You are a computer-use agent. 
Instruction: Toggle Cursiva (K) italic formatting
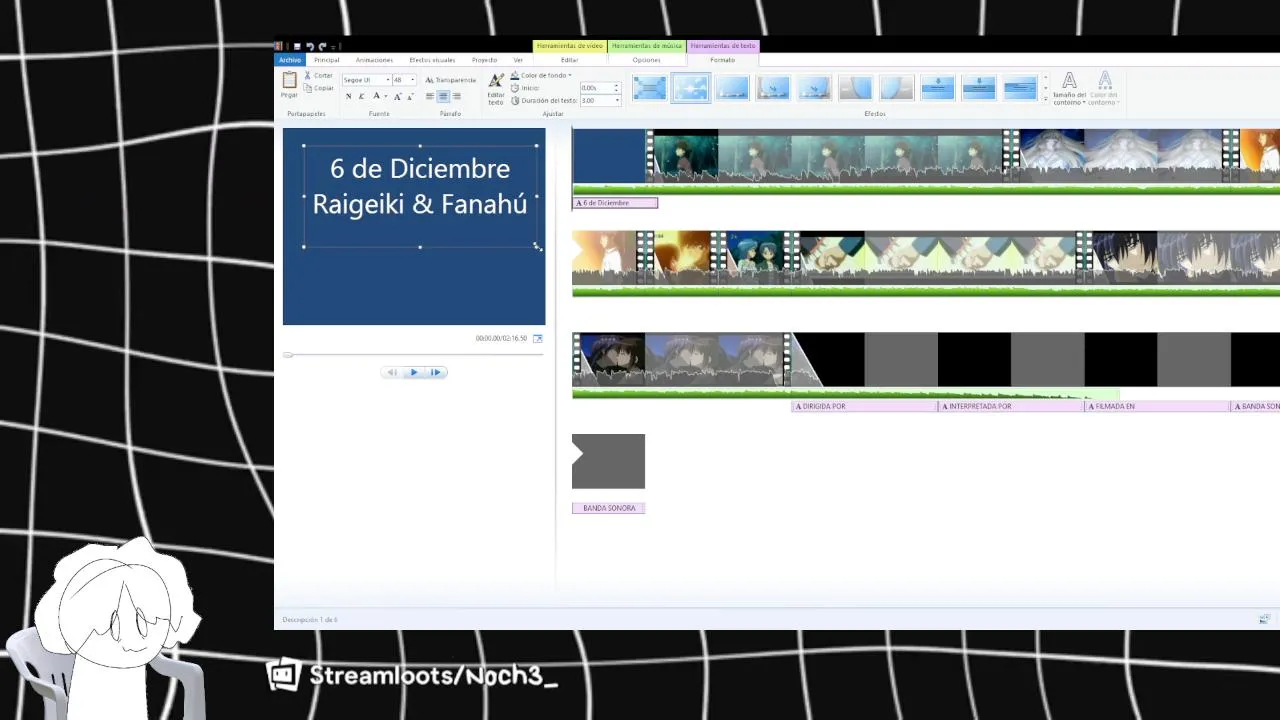361,96
